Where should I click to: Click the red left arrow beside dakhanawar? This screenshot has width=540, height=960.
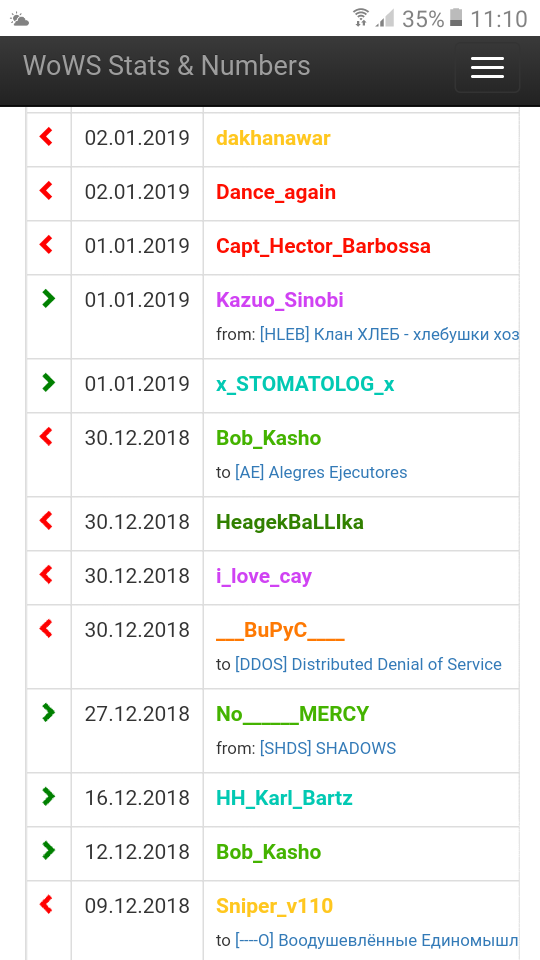pos(47,137)
